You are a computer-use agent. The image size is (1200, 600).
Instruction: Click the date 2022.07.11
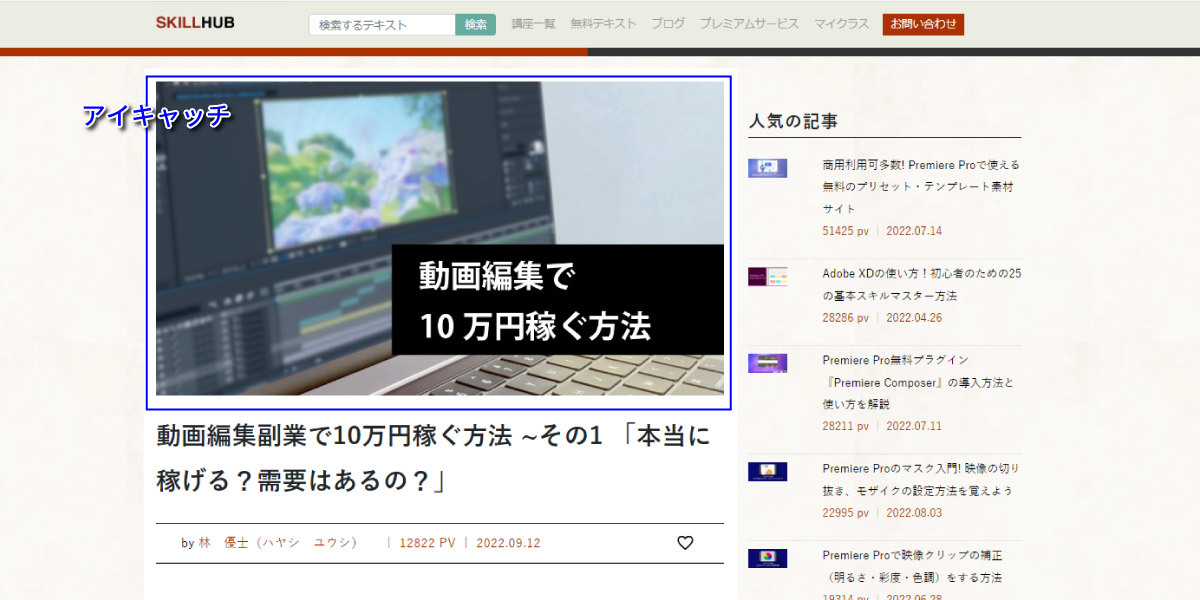(914, 426)
